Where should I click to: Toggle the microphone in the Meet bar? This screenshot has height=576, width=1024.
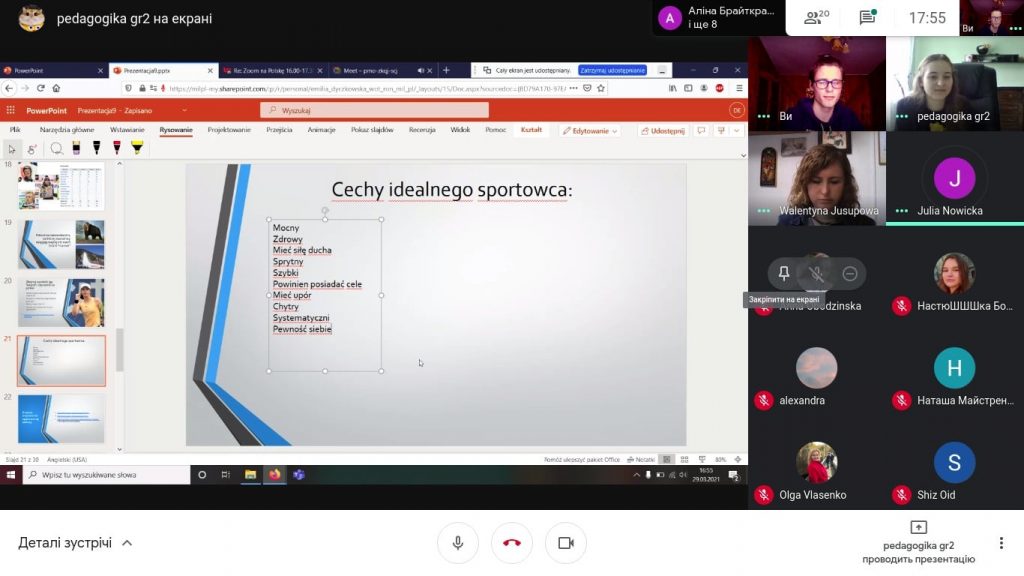coord(458,543)
